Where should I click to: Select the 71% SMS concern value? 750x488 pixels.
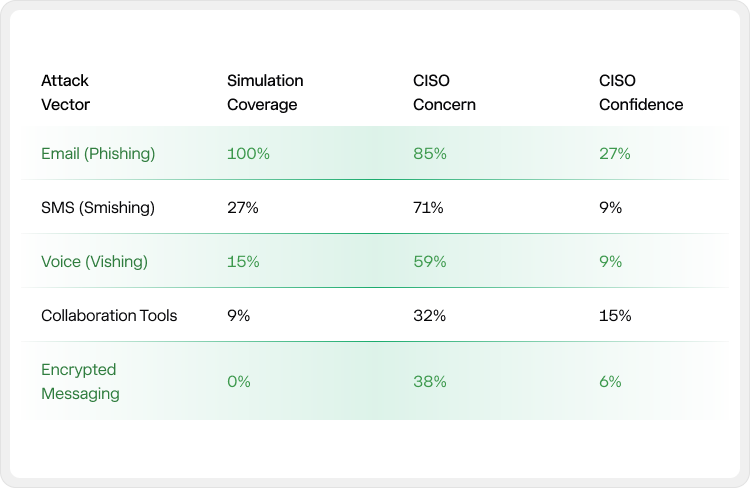pyautogui.click(x=429, y=208)
